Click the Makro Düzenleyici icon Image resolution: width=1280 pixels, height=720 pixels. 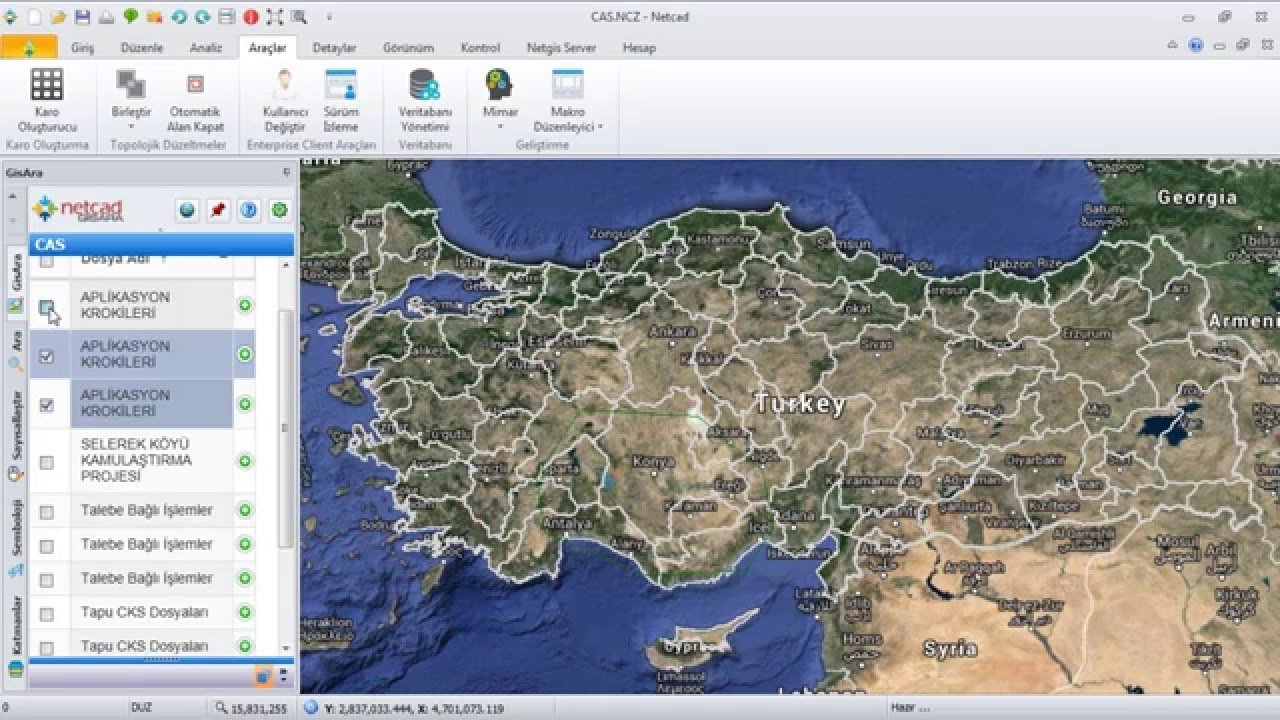coord(567,85)
